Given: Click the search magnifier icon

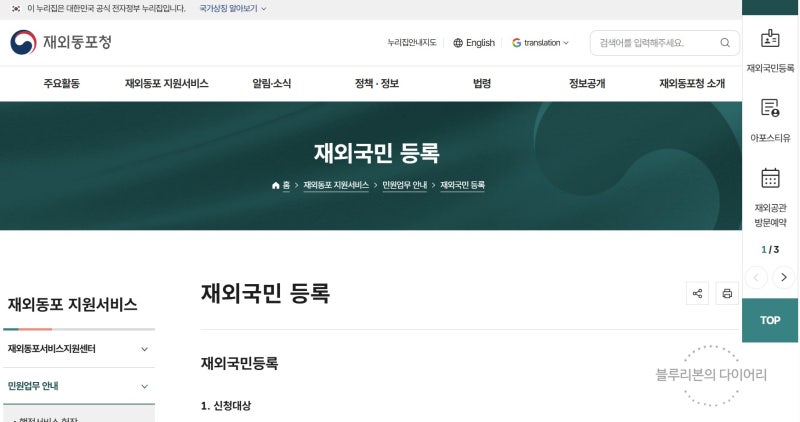Looking at the screenshot, I should coord(725,43).
